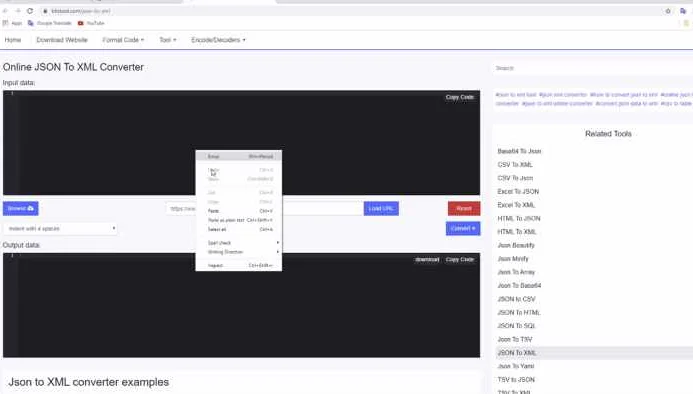Expand the Encode/Decoders dropdown menu
Image resolution: width=693 pixels, height=394 pixels.
click(218, 40)
